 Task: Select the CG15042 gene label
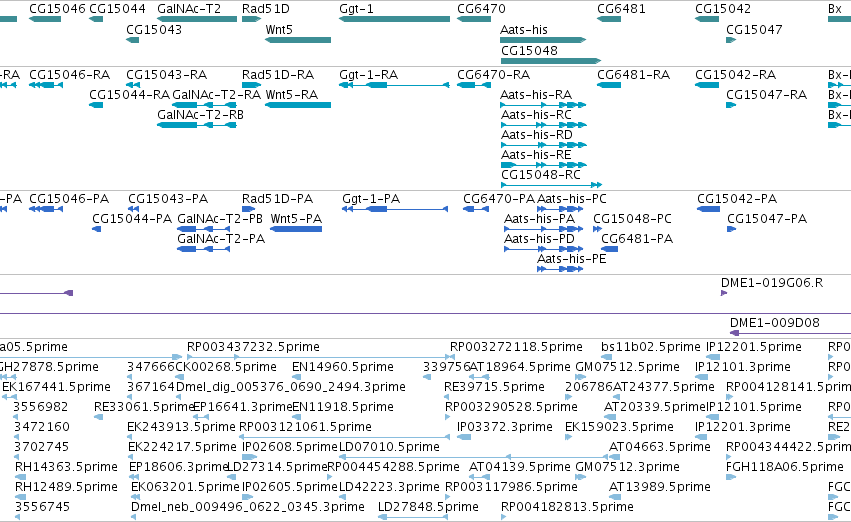click(723, 9)
